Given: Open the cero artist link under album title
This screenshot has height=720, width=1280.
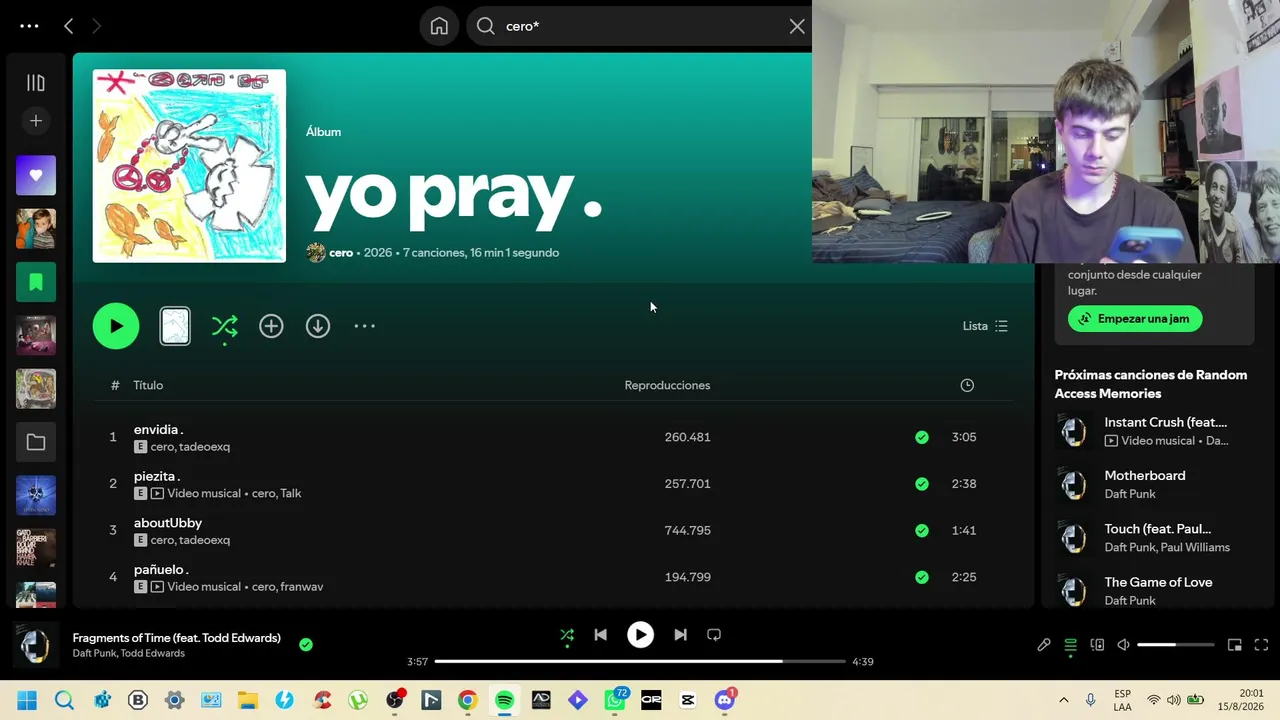Looking at the screenshot, I should [341, 253].
